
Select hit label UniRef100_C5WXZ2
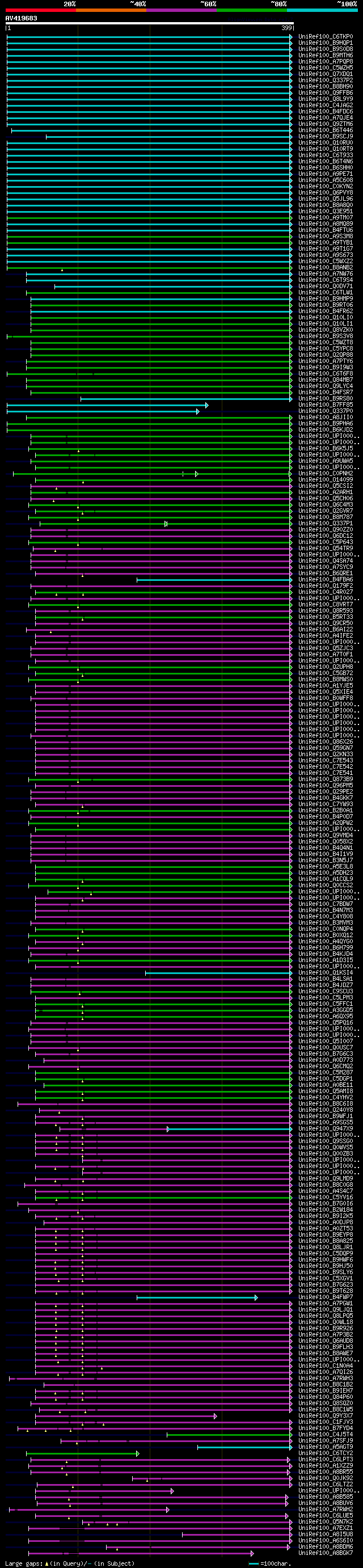tap(325, 261)
